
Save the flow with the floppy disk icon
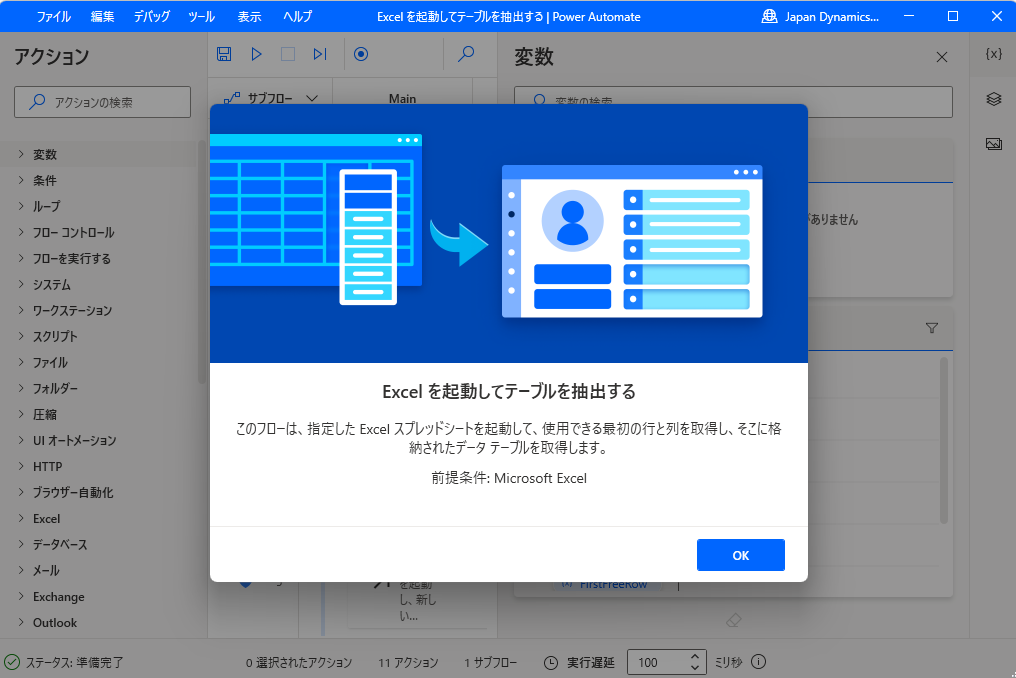point(224,54)
